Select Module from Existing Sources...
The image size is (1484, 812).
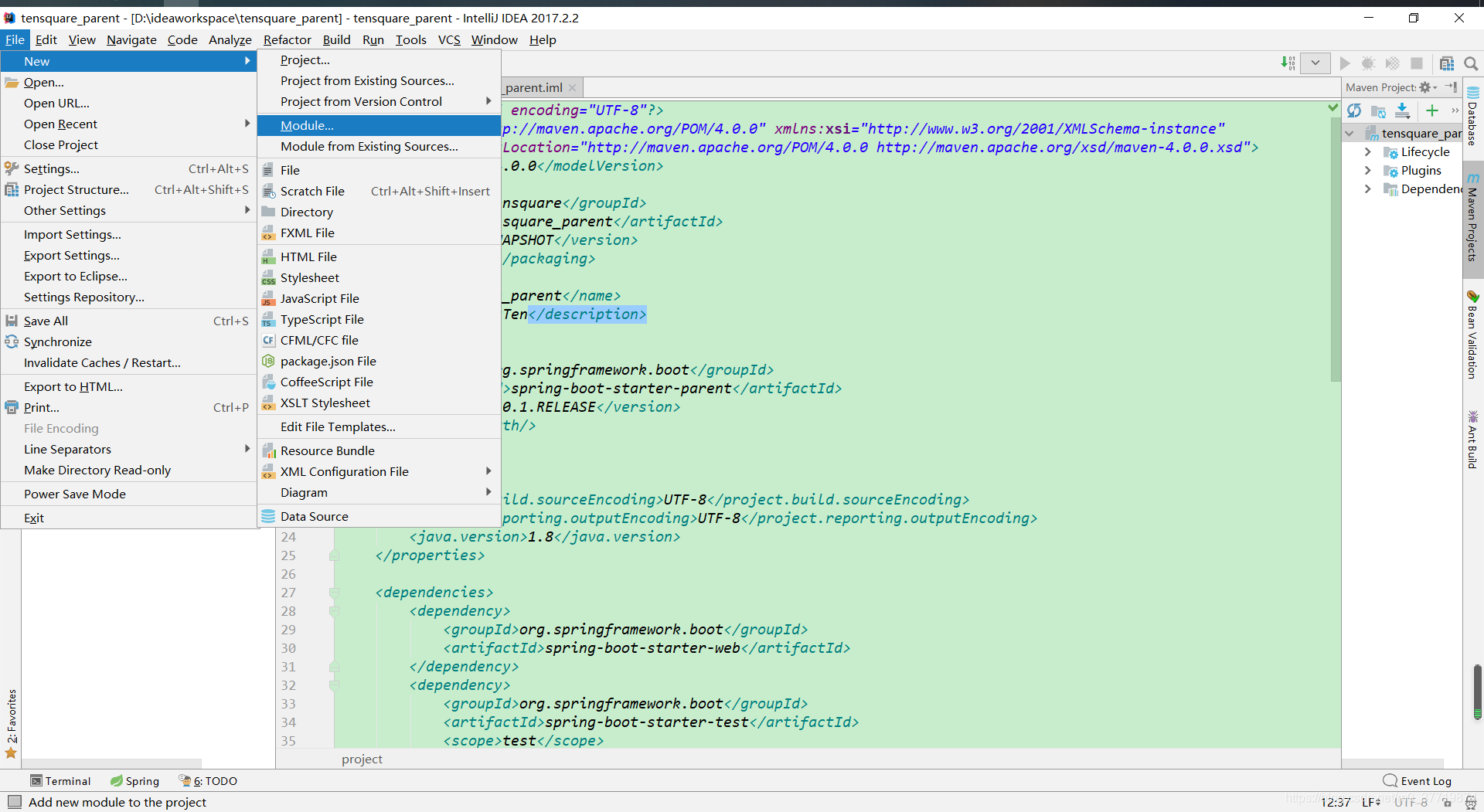pyautogui.click(x=379, y=147)
